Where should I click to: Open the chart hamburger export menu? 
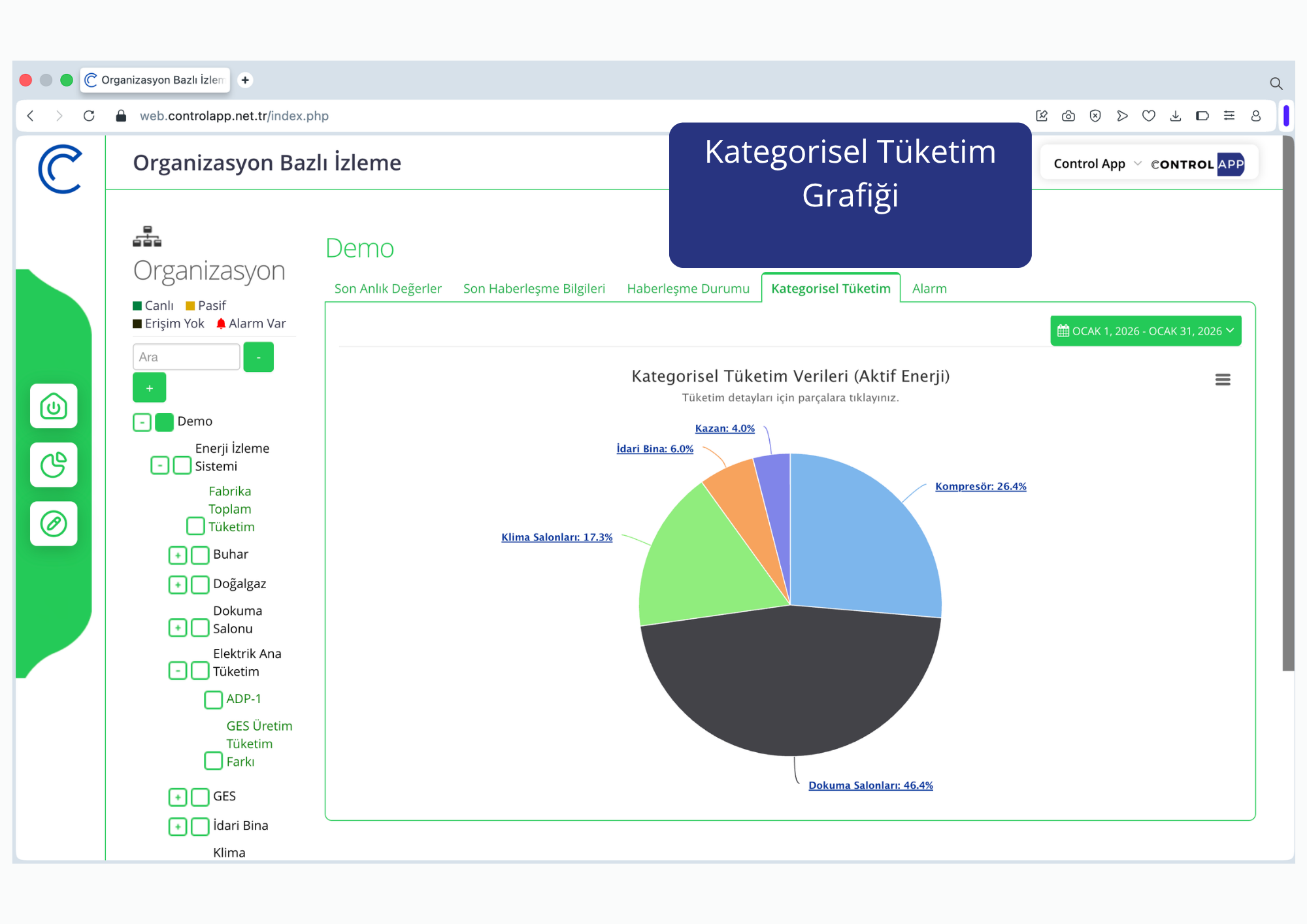coord(1223,380)
